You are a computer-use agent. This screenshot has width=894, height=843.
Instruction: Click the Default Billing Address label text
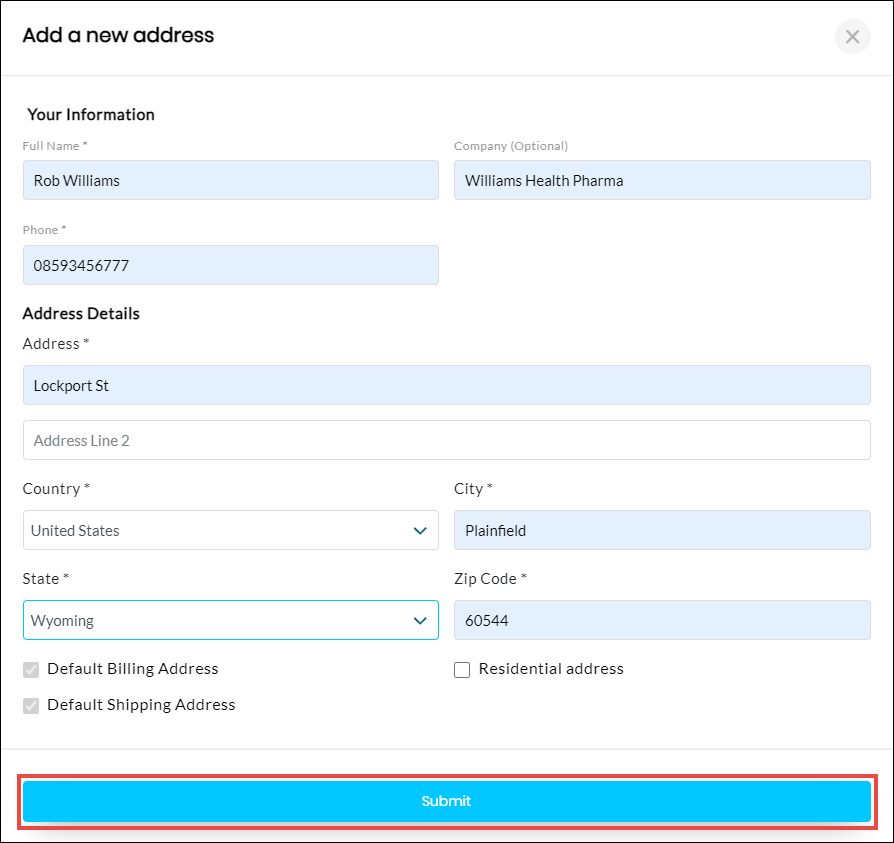[x=133, y=669]
